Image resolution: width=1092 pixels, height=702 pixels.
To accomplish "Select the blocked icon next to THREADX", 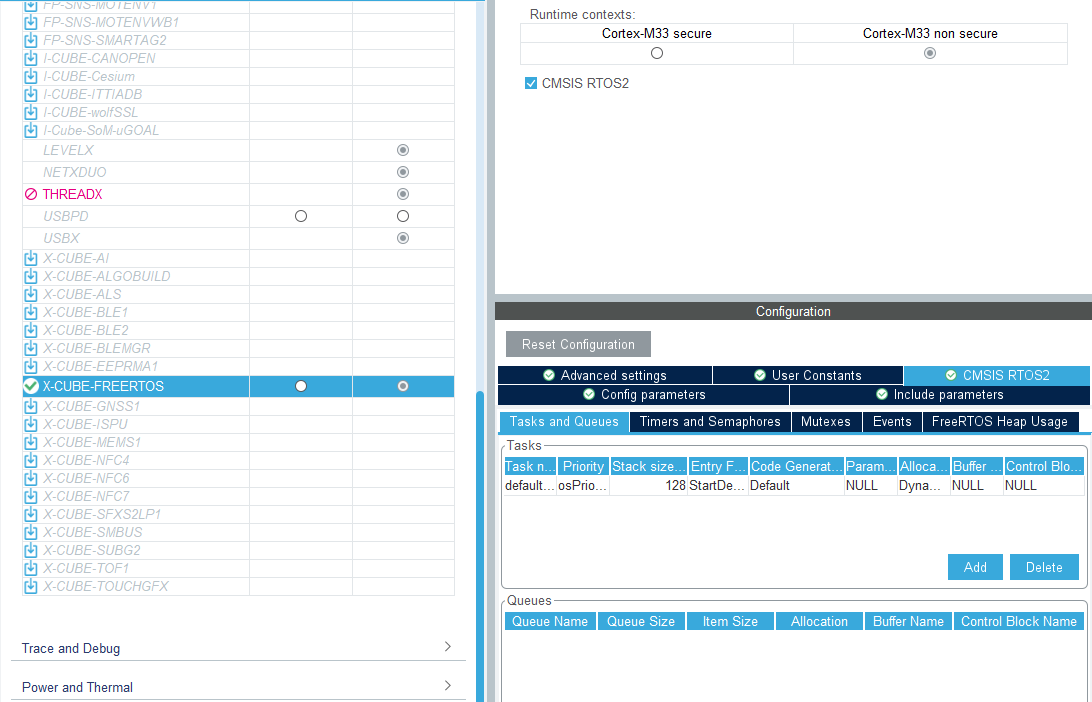I will point(30,194).
